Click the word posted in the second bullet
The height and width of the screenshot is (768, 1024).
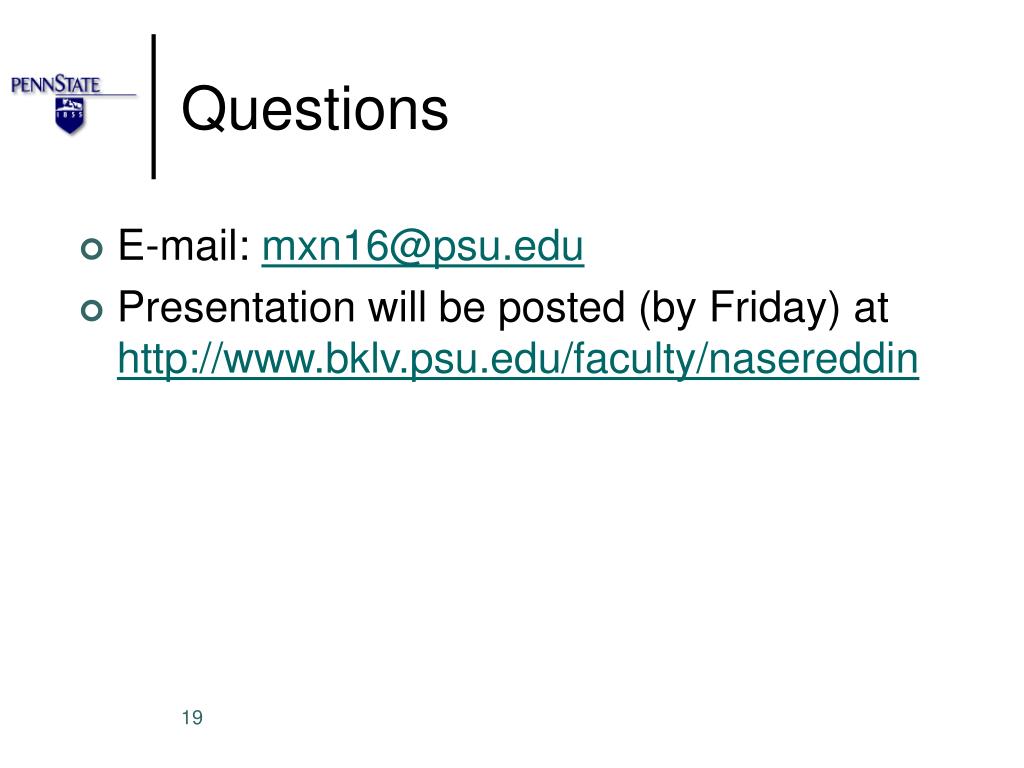pos(562,308)
